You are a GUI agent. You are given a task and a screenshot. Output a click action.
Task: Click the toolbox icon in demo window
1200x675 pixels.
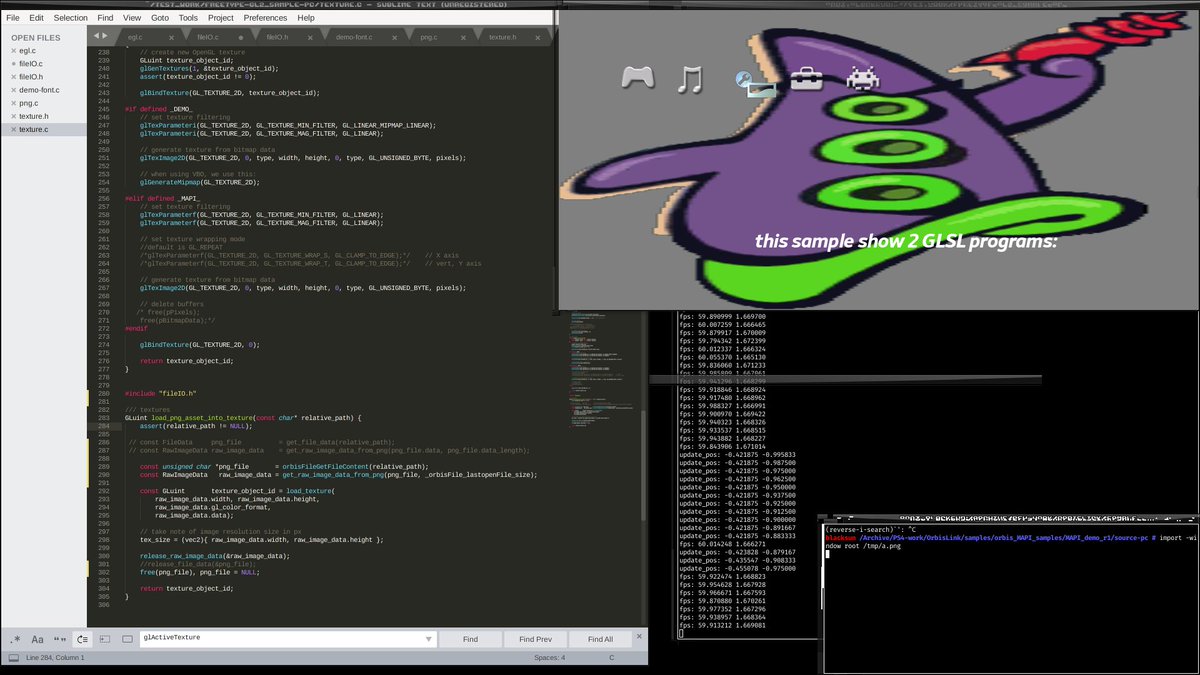[807, 78]
